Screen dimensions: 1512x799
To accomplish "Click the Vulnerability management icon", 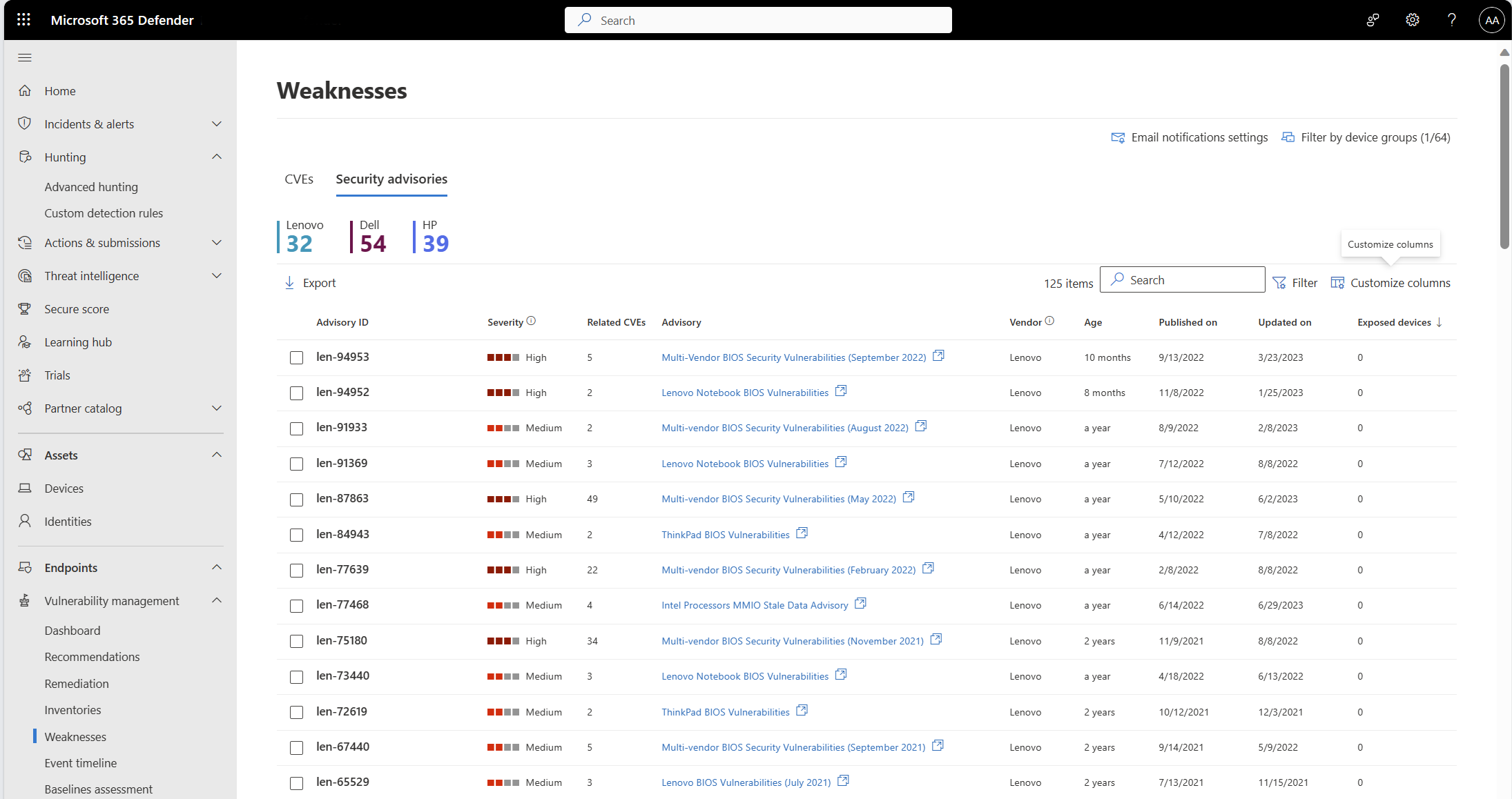I will 25,600.
